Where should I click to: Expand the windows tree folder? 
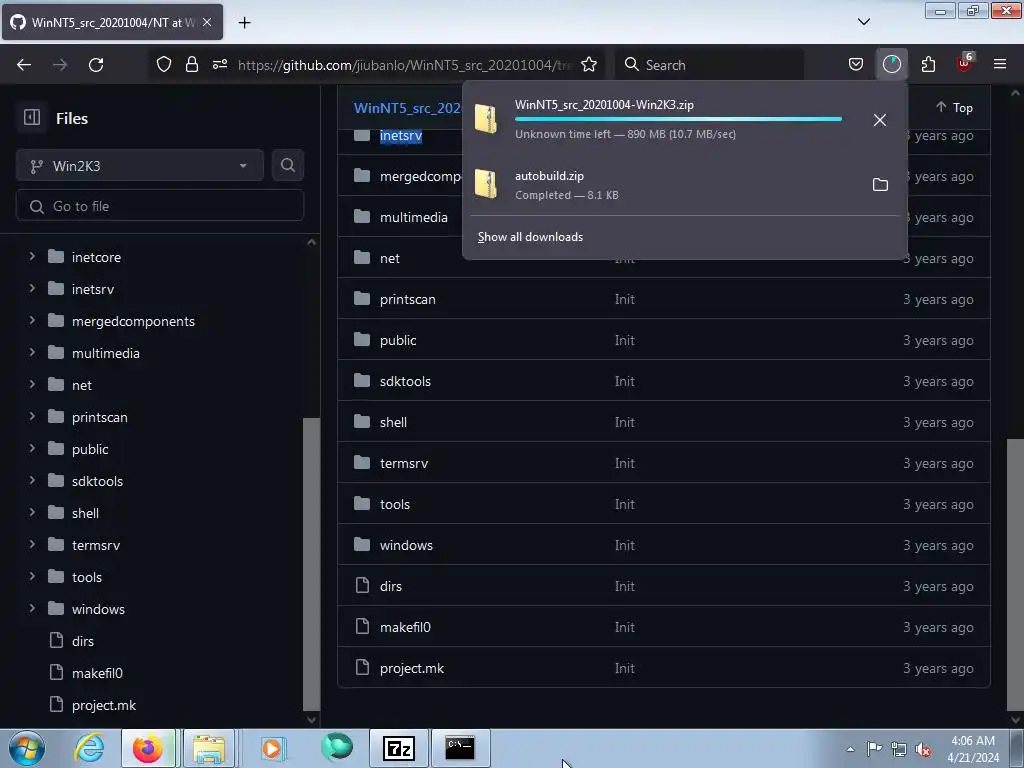pyautogui.click(x=32, y=609)
